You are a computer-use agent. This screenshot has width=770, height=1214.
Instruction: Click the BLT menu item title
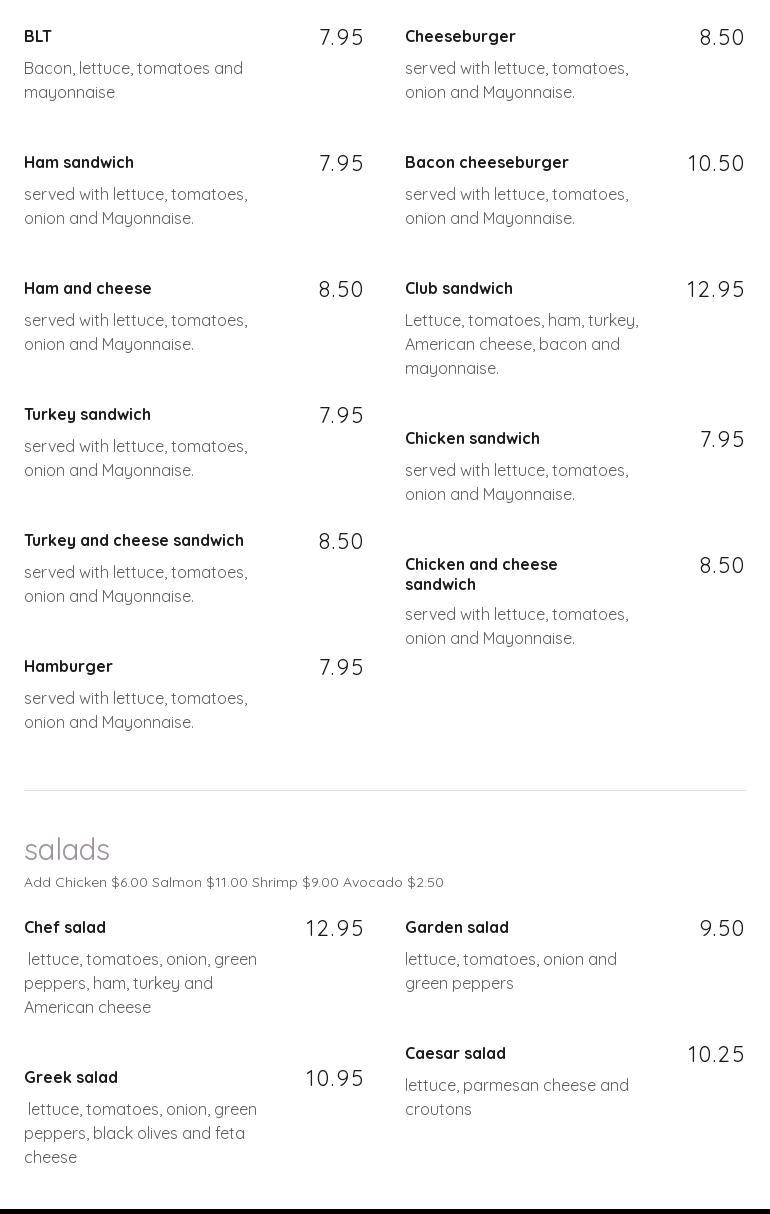[x=38, y=37]
